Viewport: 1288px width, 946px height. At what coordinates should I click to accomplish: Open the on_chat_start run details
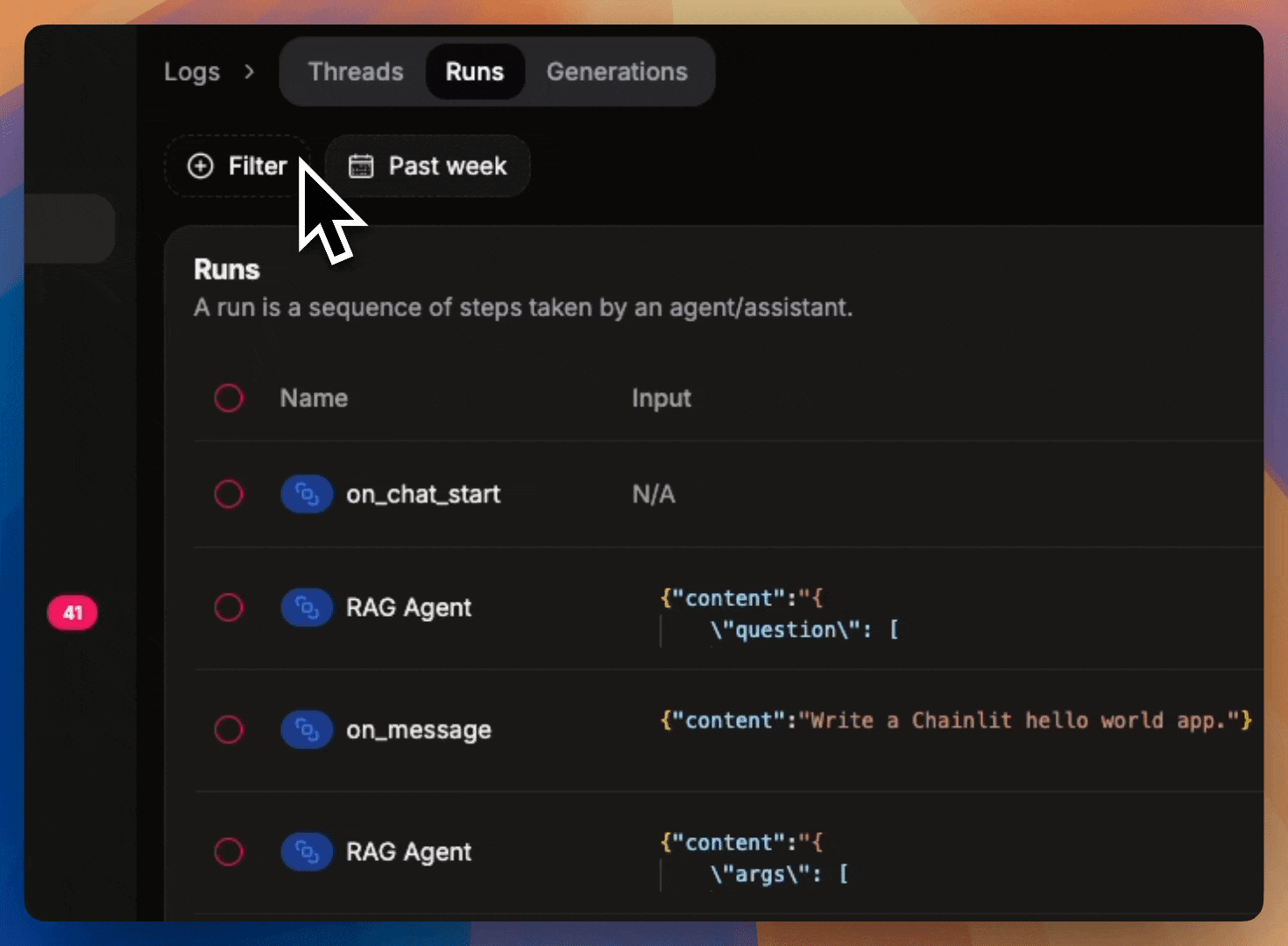423,494
